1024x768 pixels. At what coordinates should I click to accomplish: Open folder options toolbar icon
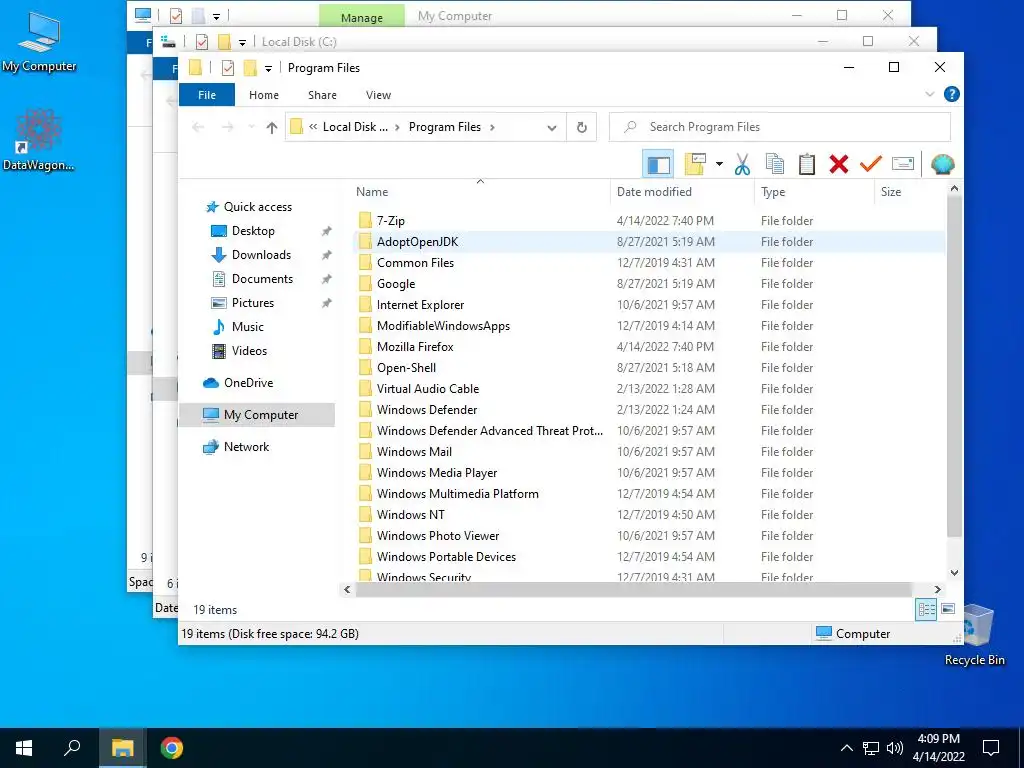tap(696, 164)
